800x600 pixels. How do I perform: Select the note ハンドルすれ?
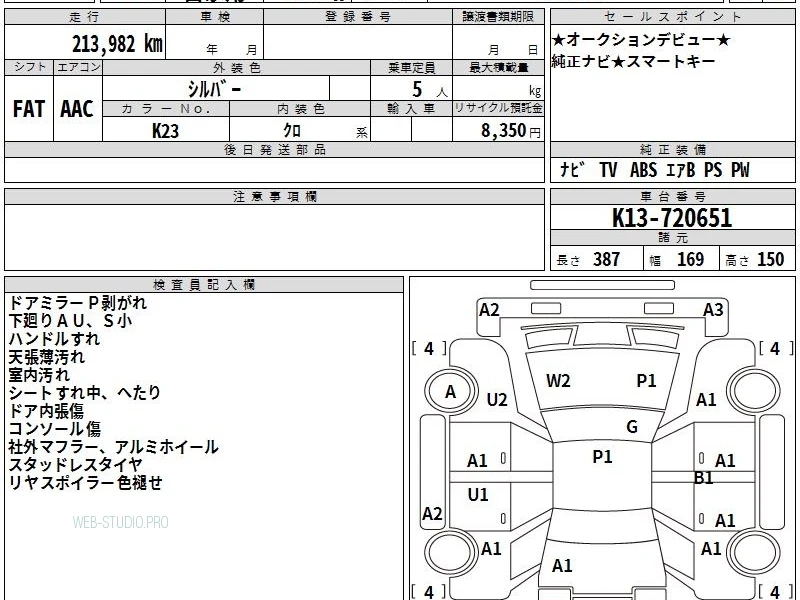tap(55, 339)
